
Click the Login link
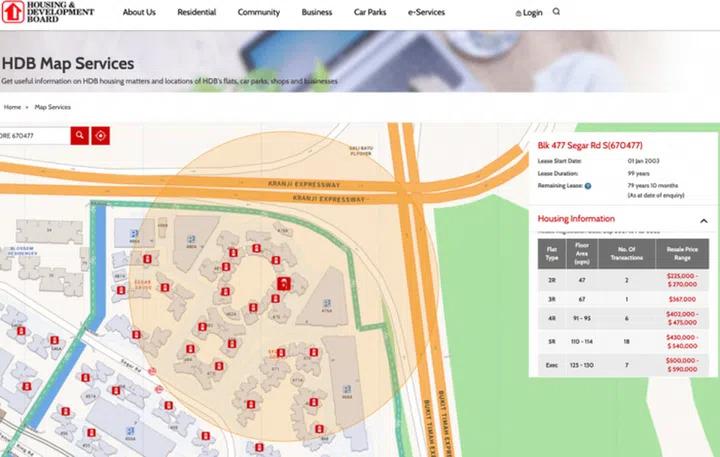tap(529, 13)
